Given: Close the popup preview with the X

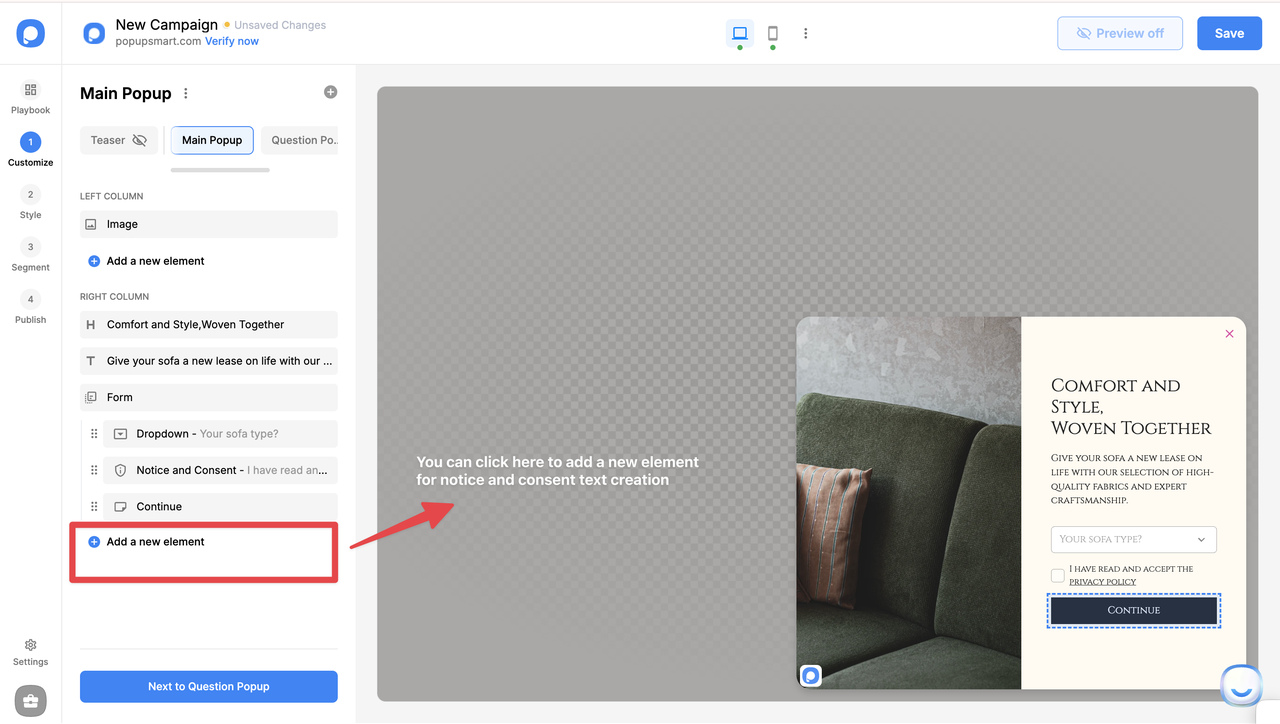Looking at the screenshot, I should click(1229, 333).
